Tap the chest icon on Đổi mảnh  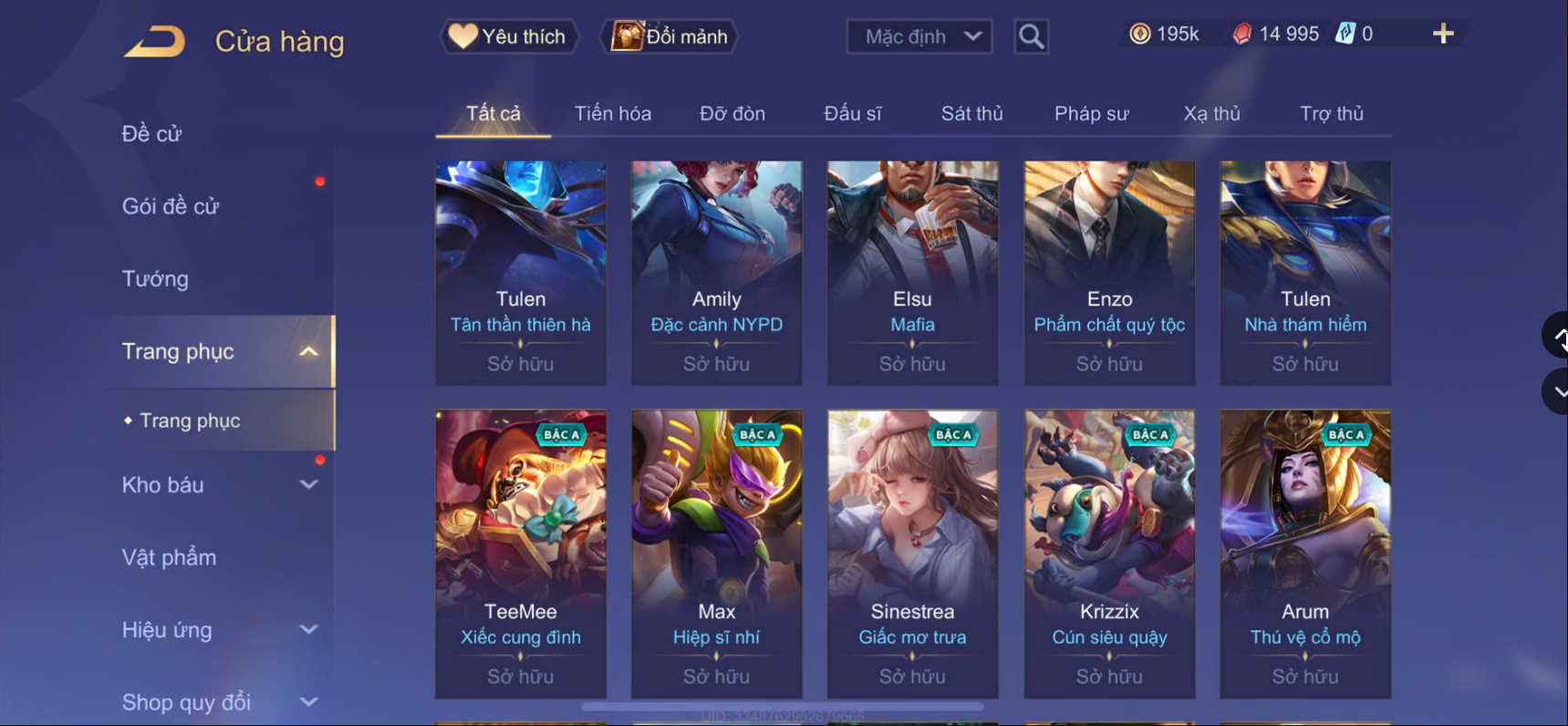(x=627, y=36)
